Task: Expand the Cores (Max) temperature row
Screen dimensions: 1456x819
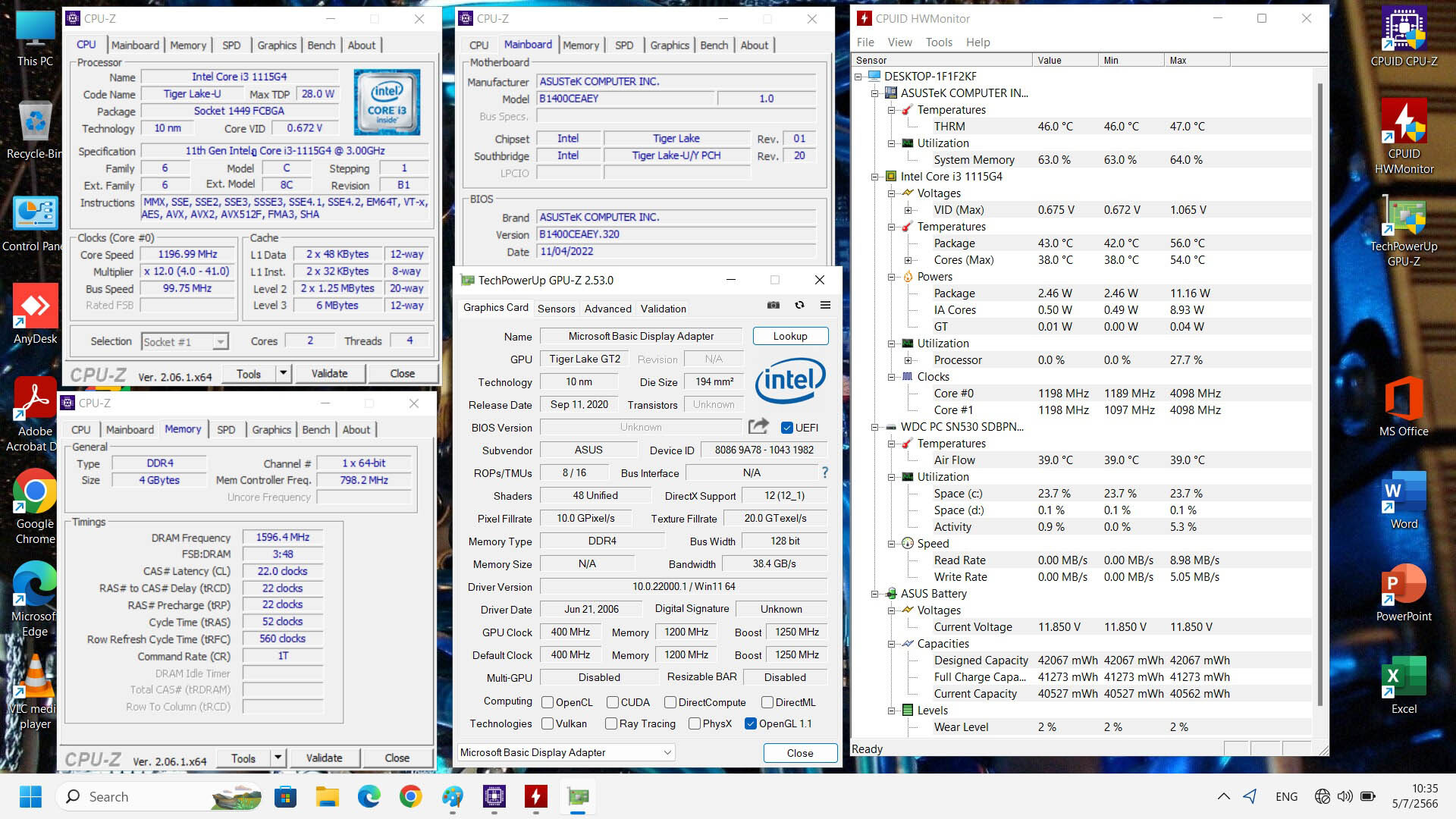Action: pyautogui.click(x=908, y=260)
